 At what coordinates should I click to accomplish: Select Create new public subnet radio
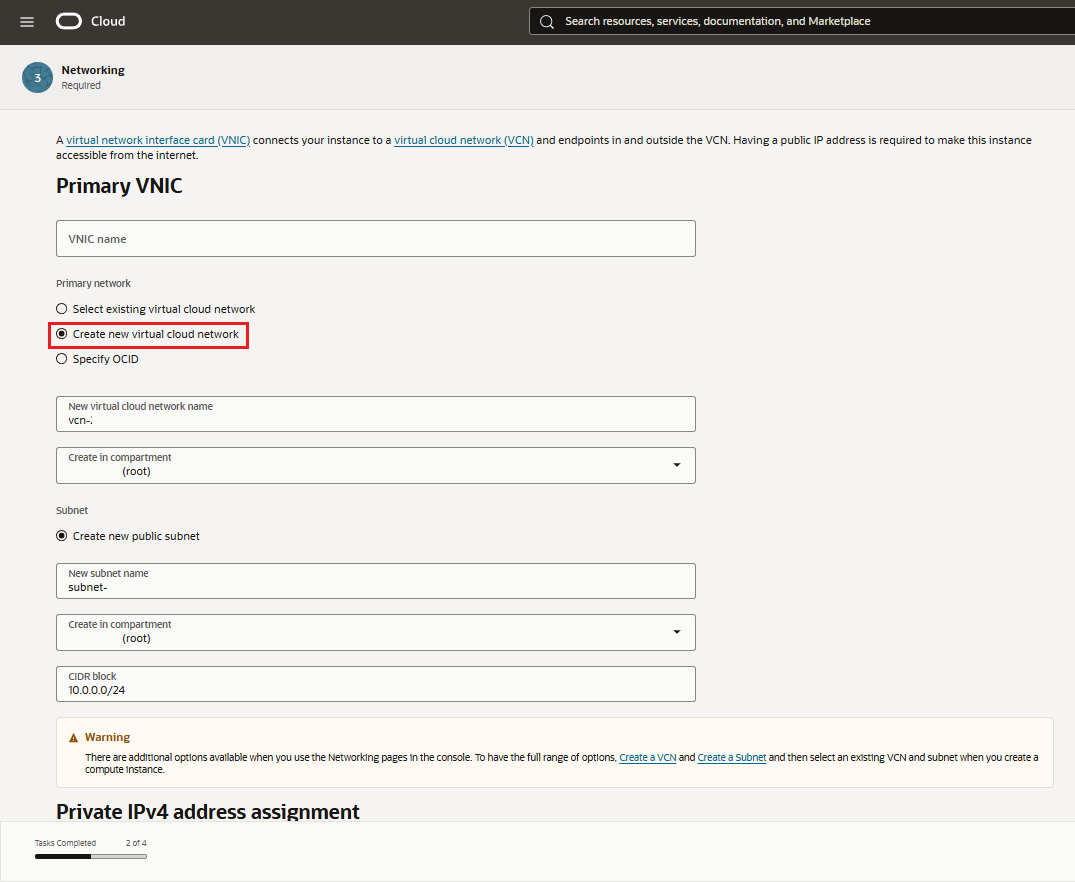click(62, 536)
